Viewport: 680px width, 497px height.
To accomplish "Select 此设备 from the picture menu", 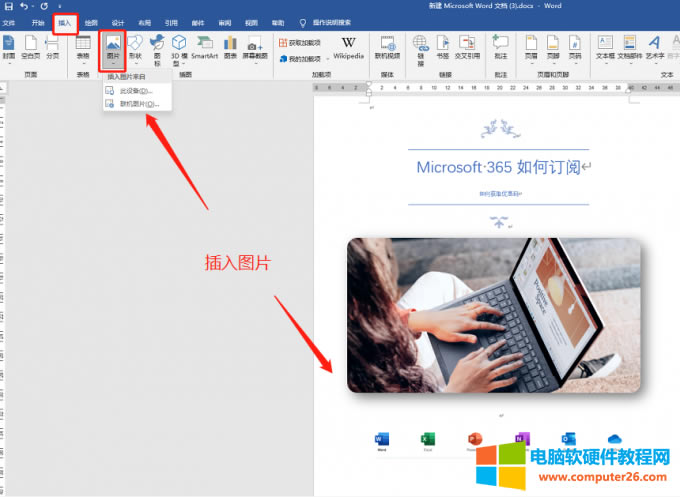I will pyautogui.click(x=135, y=91).
